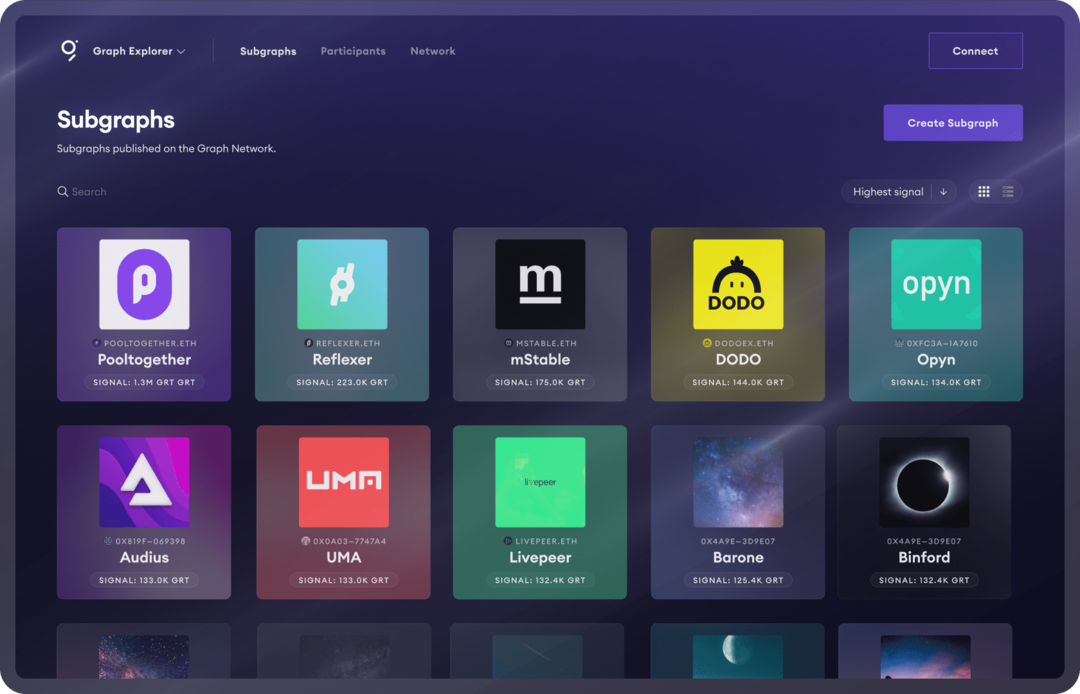
Task: Open the Barone galaxy thumbnail
Action: 738,482
